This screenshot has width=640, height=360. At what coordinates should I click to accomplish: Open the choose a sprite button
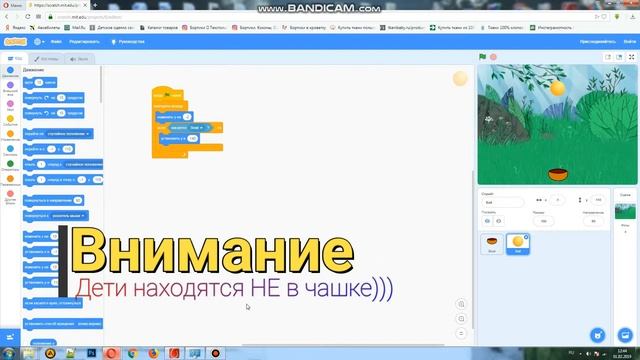[598, 336]
